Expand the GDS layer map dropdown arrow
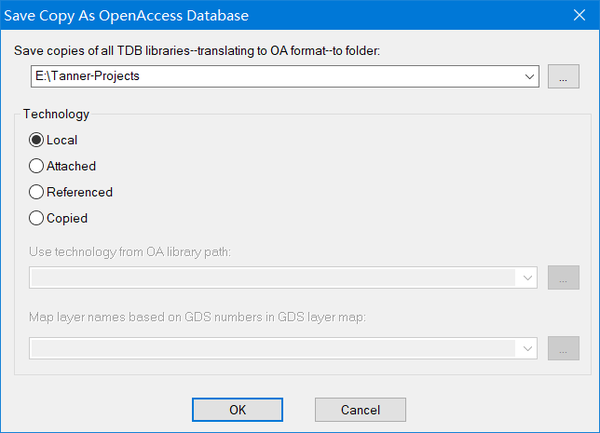Screen dimensions: 600x433 [529, 348]
